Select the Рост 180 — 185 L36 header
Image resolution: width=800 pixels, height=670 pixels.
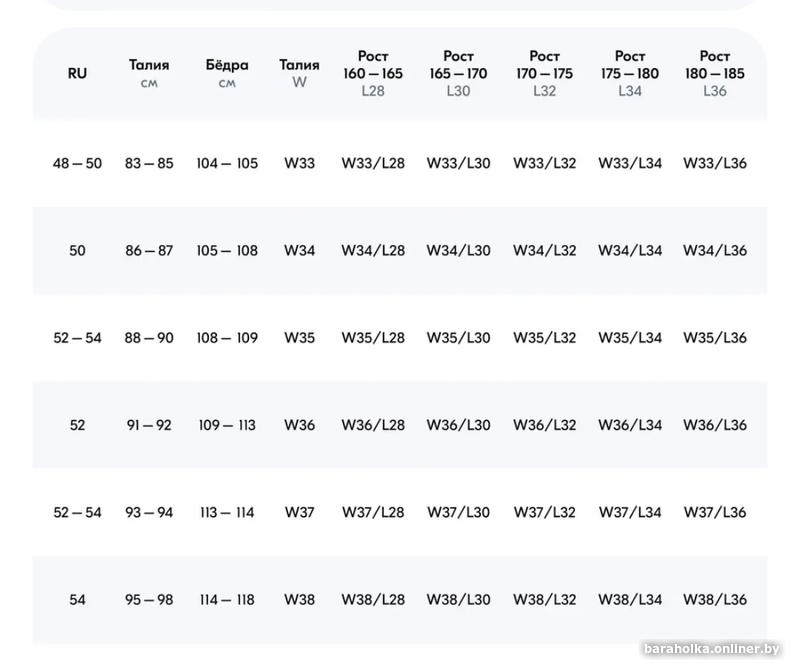[x=715, y=73]
